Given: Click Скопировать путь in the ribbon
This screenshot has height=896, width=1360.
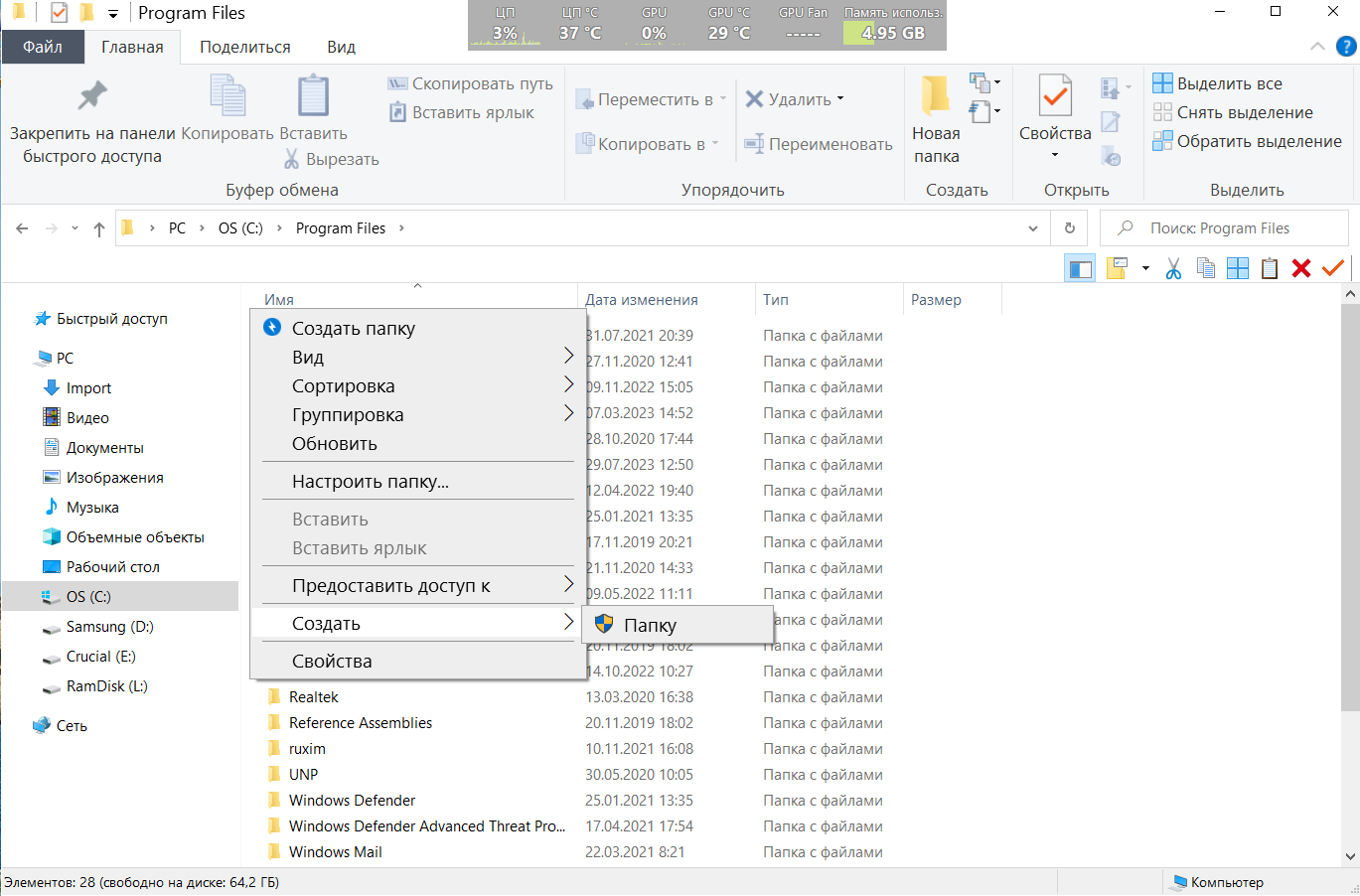Looking at the screenshot, I should point(470,83).
